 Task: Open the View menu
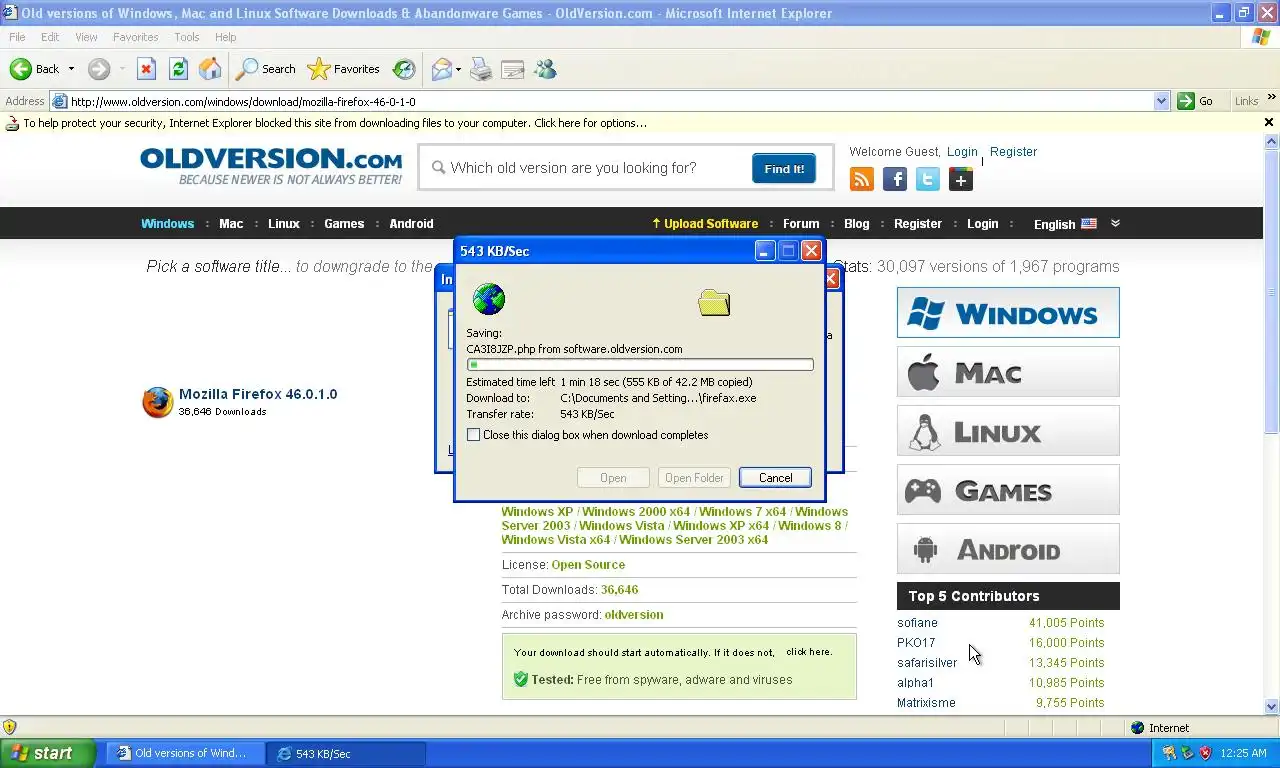click(x=86, y=37)
